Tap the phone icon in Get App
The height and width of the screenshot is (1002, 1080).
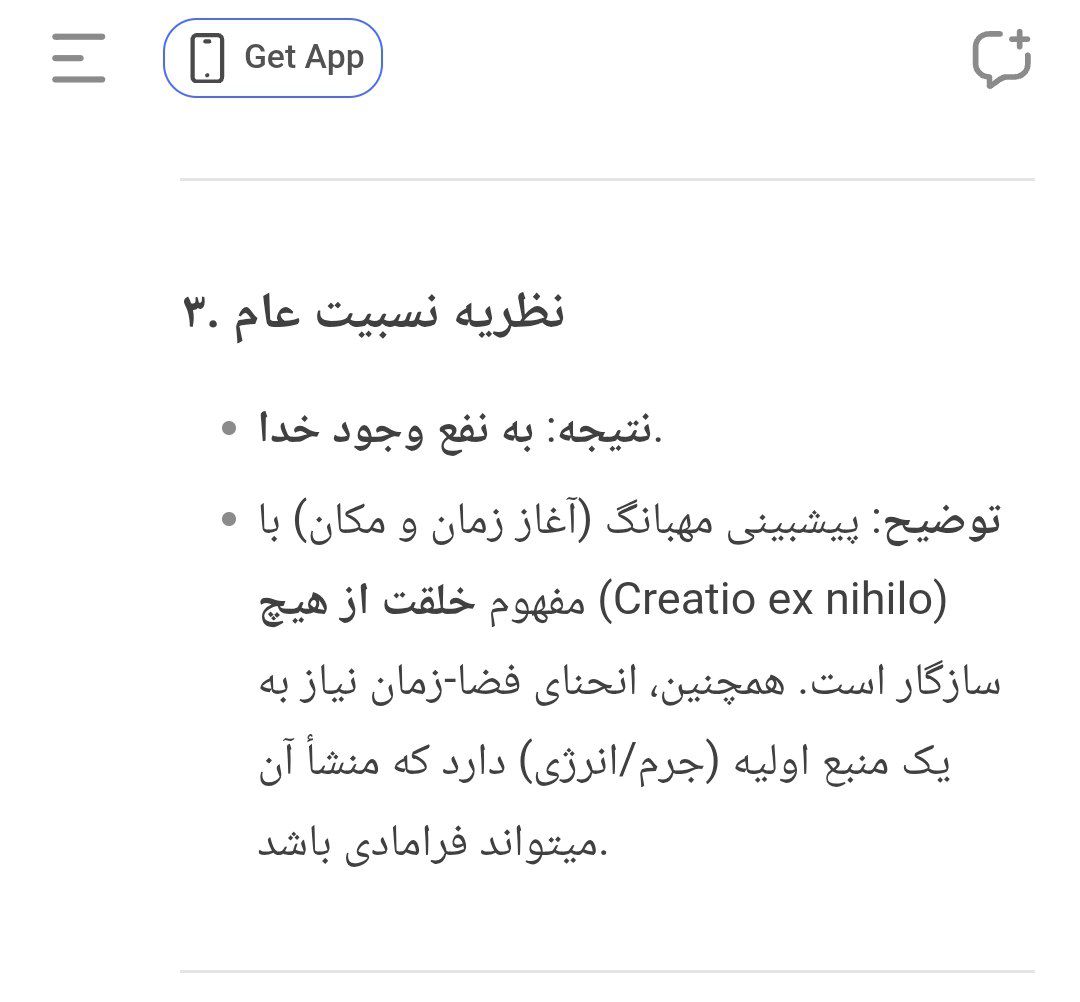[207, 58]
